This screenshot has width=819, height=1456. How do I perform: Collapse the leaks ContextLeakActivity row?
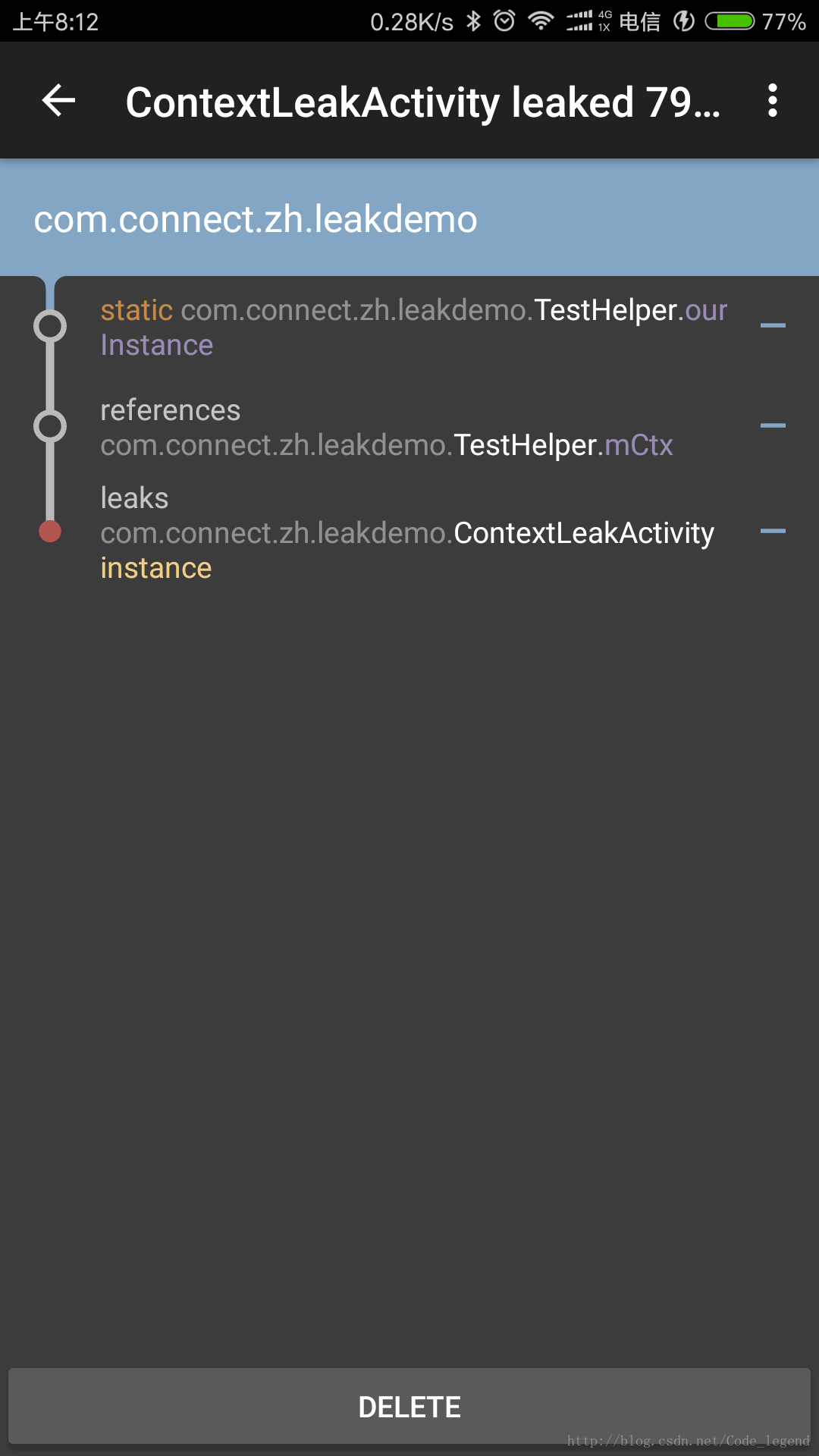tap(773, 532)
